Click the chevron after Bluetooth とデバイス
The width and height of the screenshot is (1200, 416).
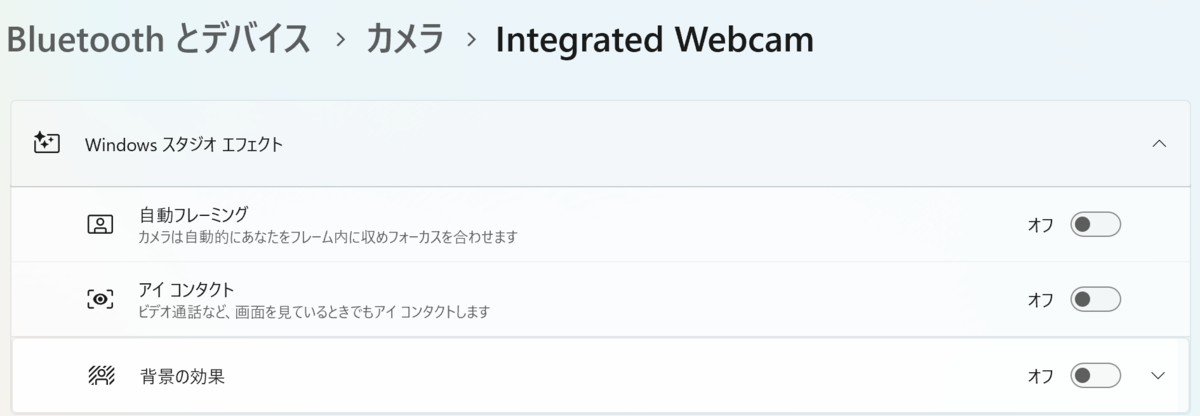click(341, 40)
